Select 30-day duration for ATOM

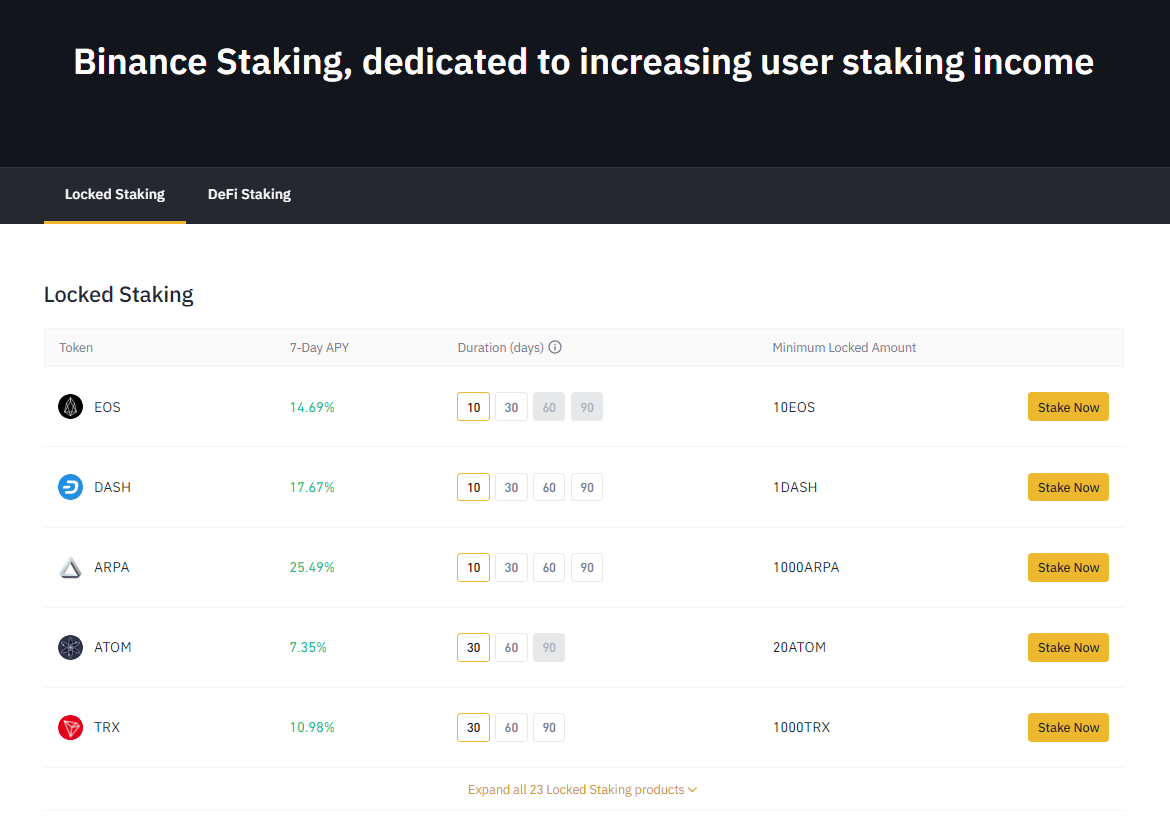coord(473,647)
